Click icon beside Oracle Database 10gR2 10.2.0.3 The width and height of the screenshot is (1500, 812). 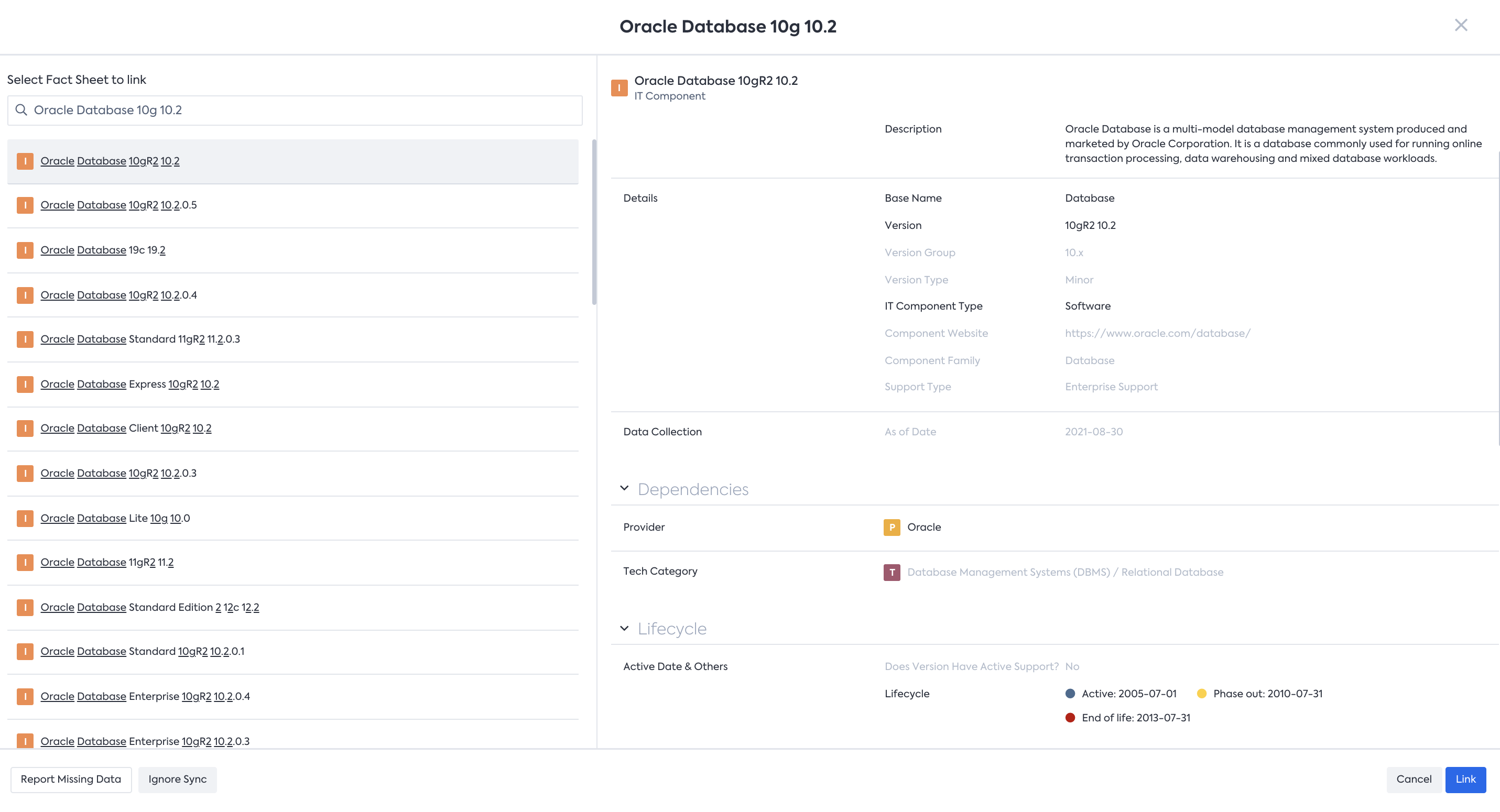[x=25, y=473]
